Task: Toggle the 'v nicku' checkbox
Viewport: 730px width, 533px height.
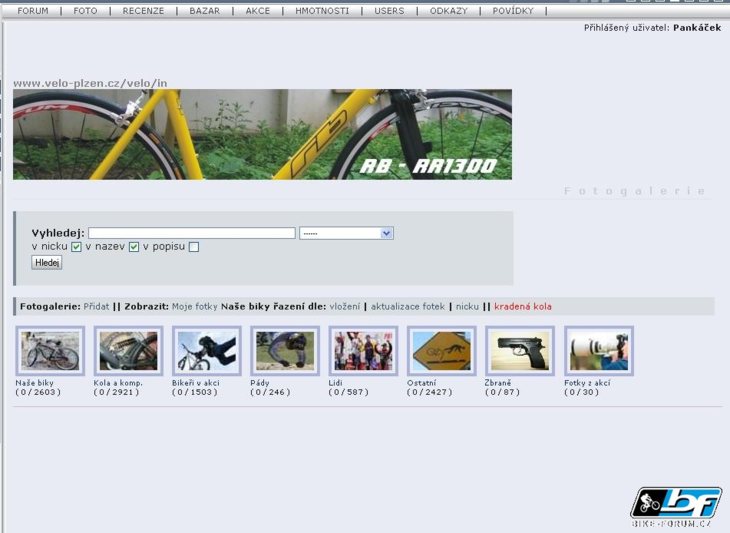Action: click(76, 247)
